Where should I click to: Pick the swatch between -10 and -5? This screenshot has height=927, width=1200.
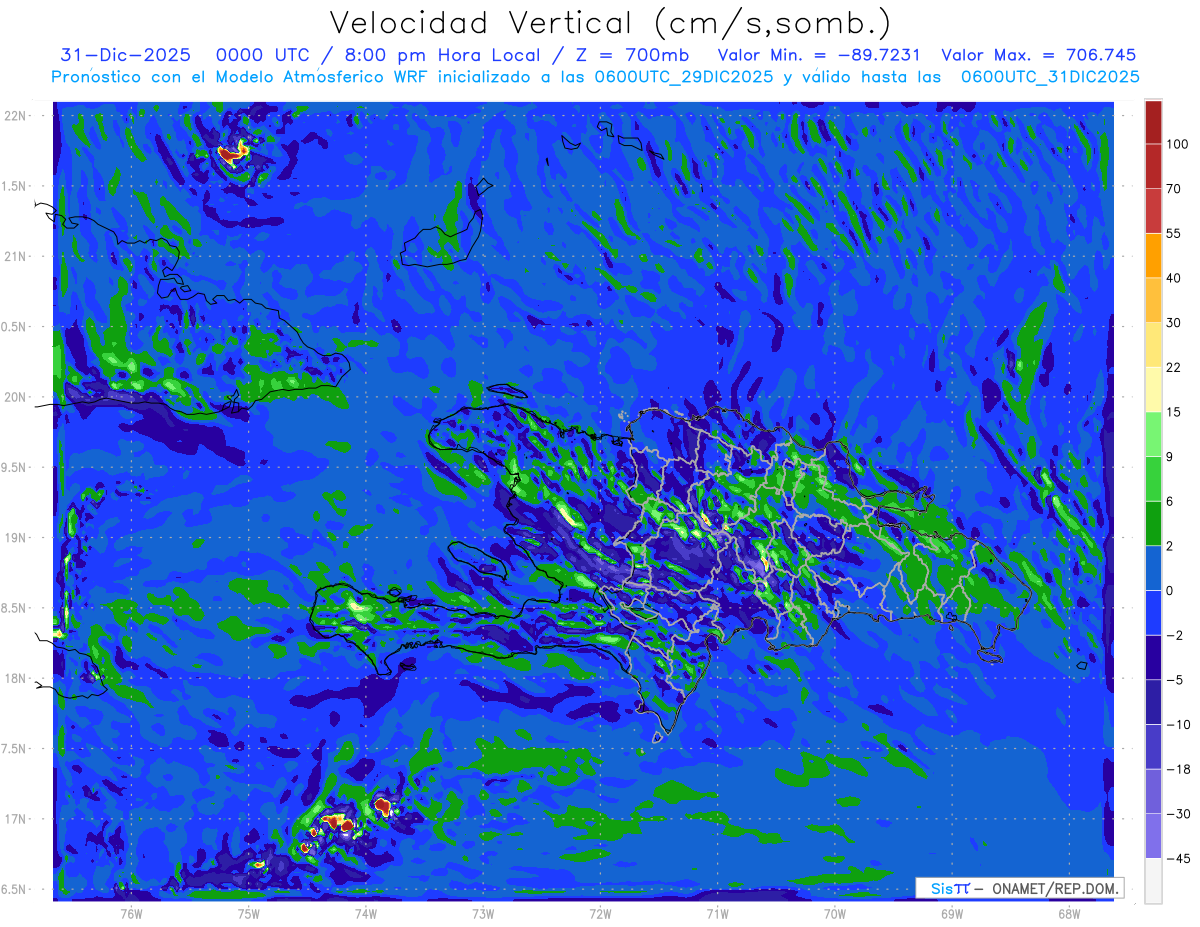(x=1153, y=701)
